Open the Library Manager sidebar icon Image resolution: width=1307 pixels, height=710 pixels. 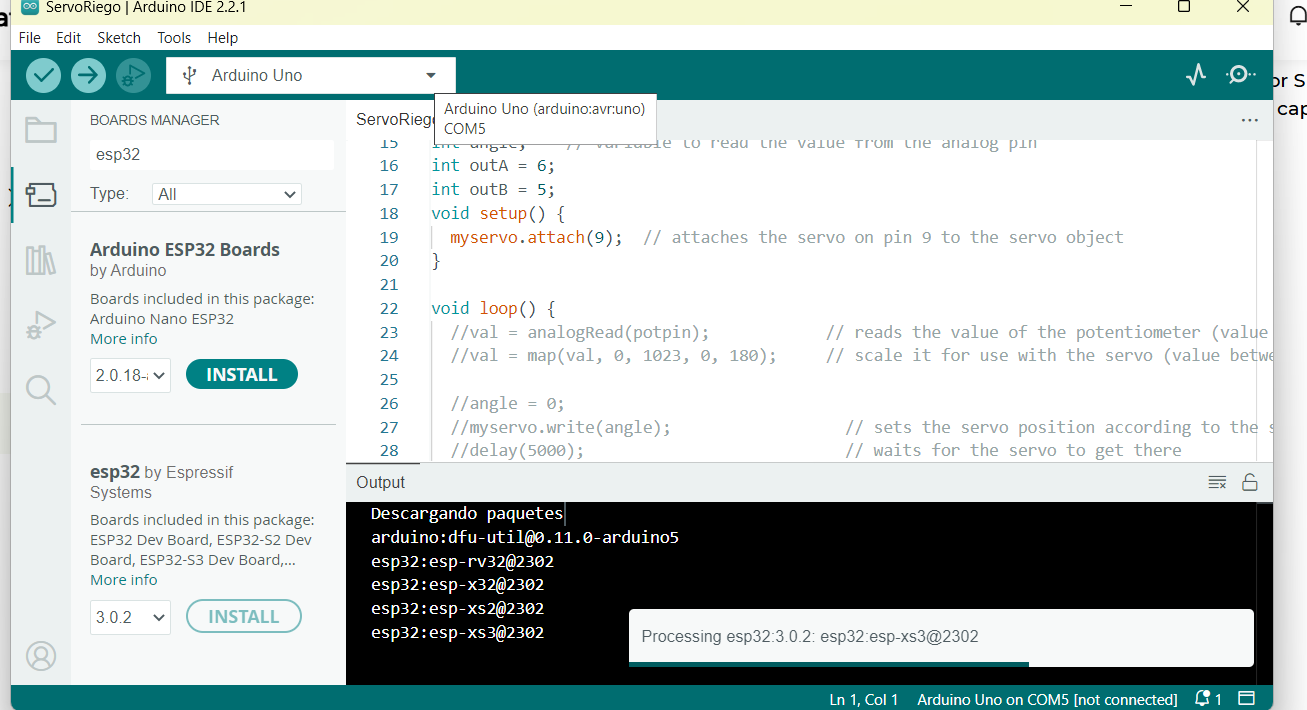[41, 261]
